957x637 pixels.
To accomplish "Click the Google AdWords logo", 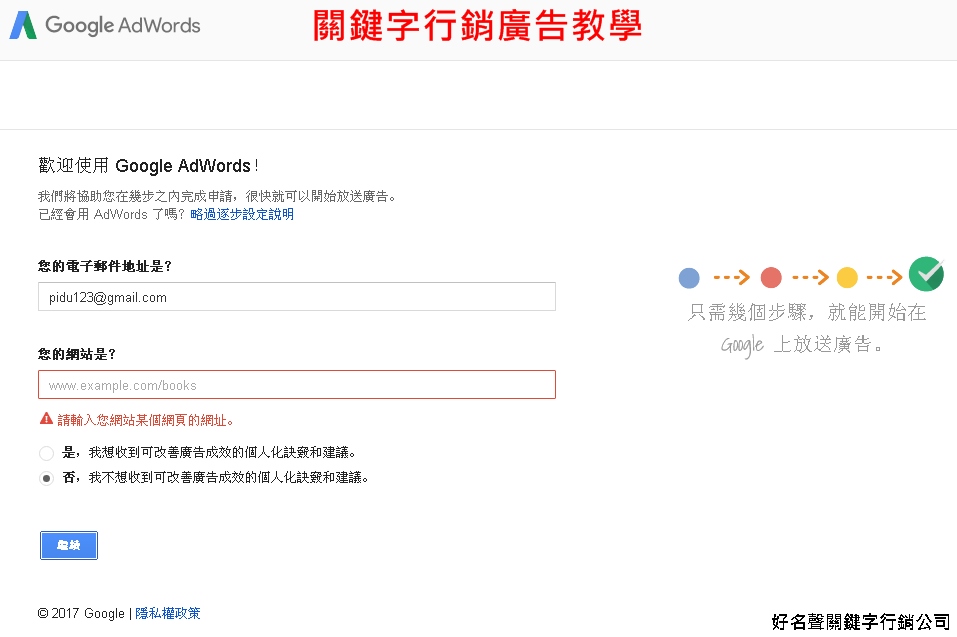I will point(105,25).
